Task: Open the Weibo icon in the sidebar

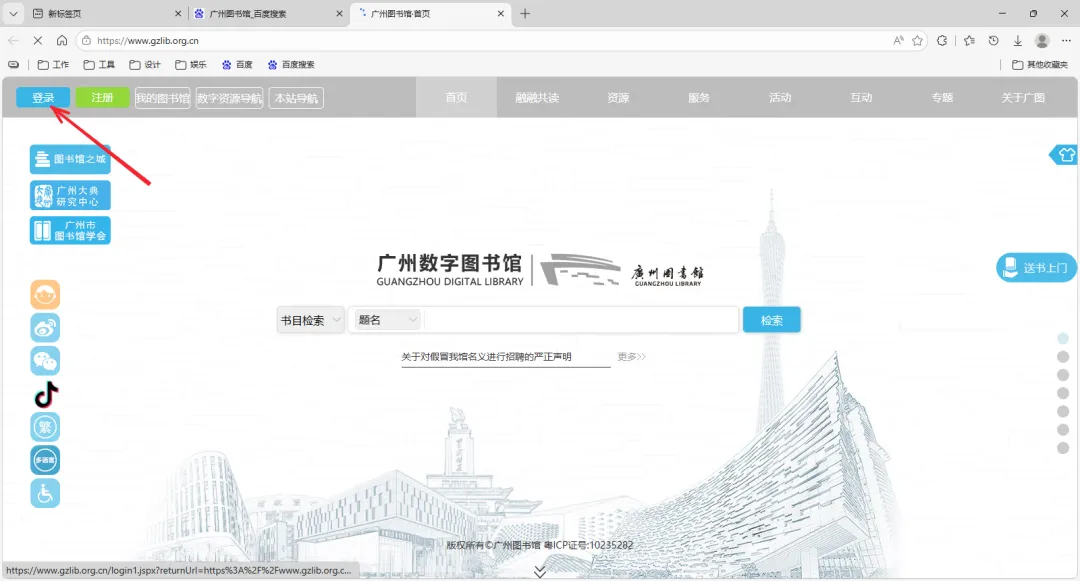Action: click(x=45, y=328)
